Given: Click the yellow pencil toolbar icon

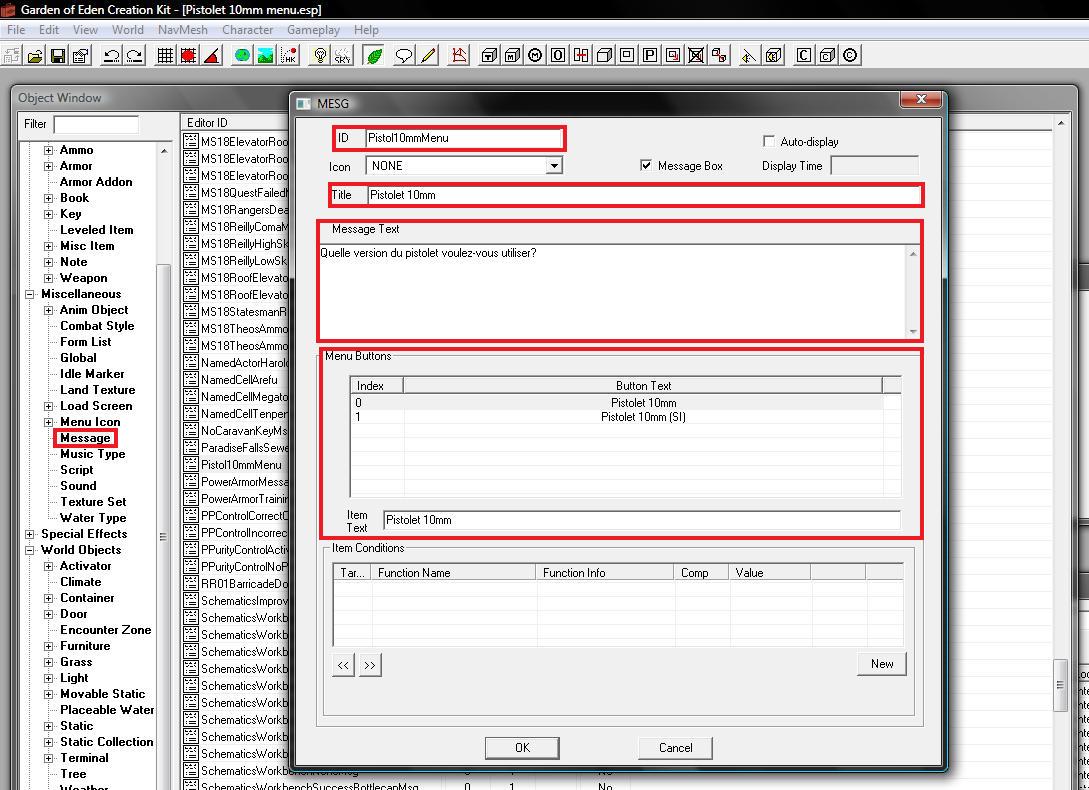Looking at the screenshot, I should tap(428, 56).
